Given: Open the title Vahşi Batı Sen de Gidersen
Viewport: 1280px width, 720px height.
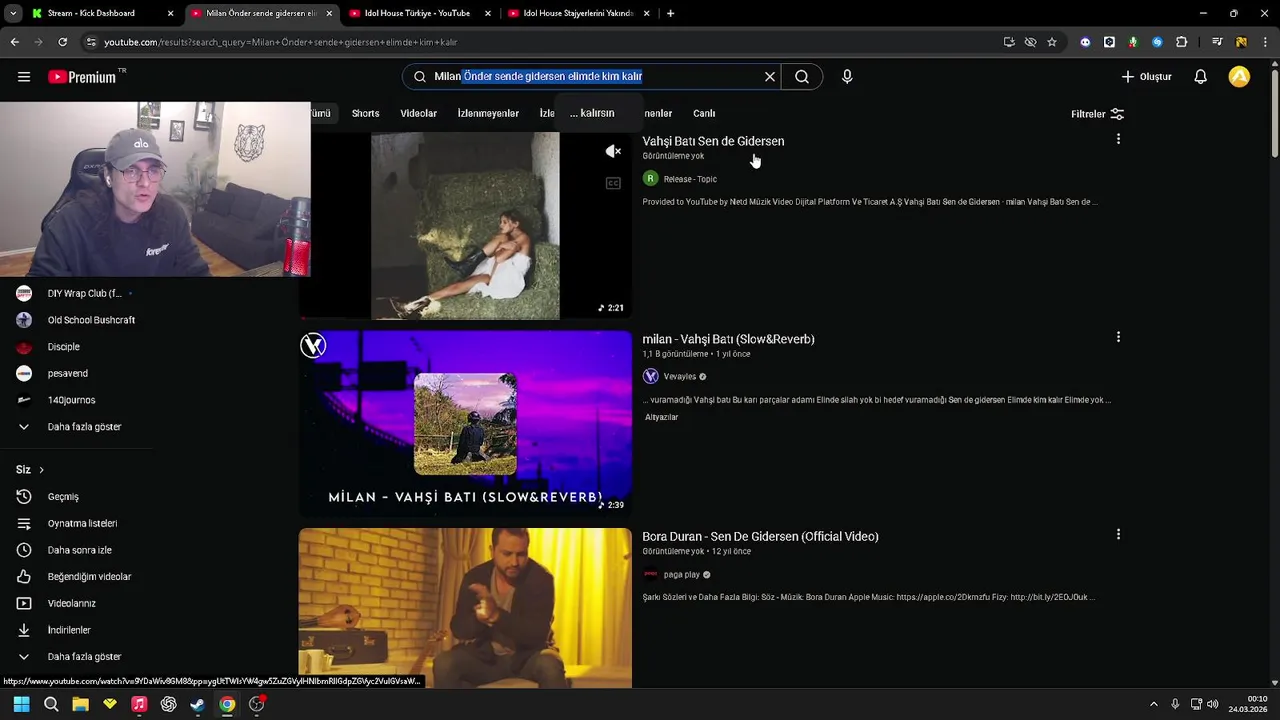Looking at the screenshot, I should click(713, 141).
